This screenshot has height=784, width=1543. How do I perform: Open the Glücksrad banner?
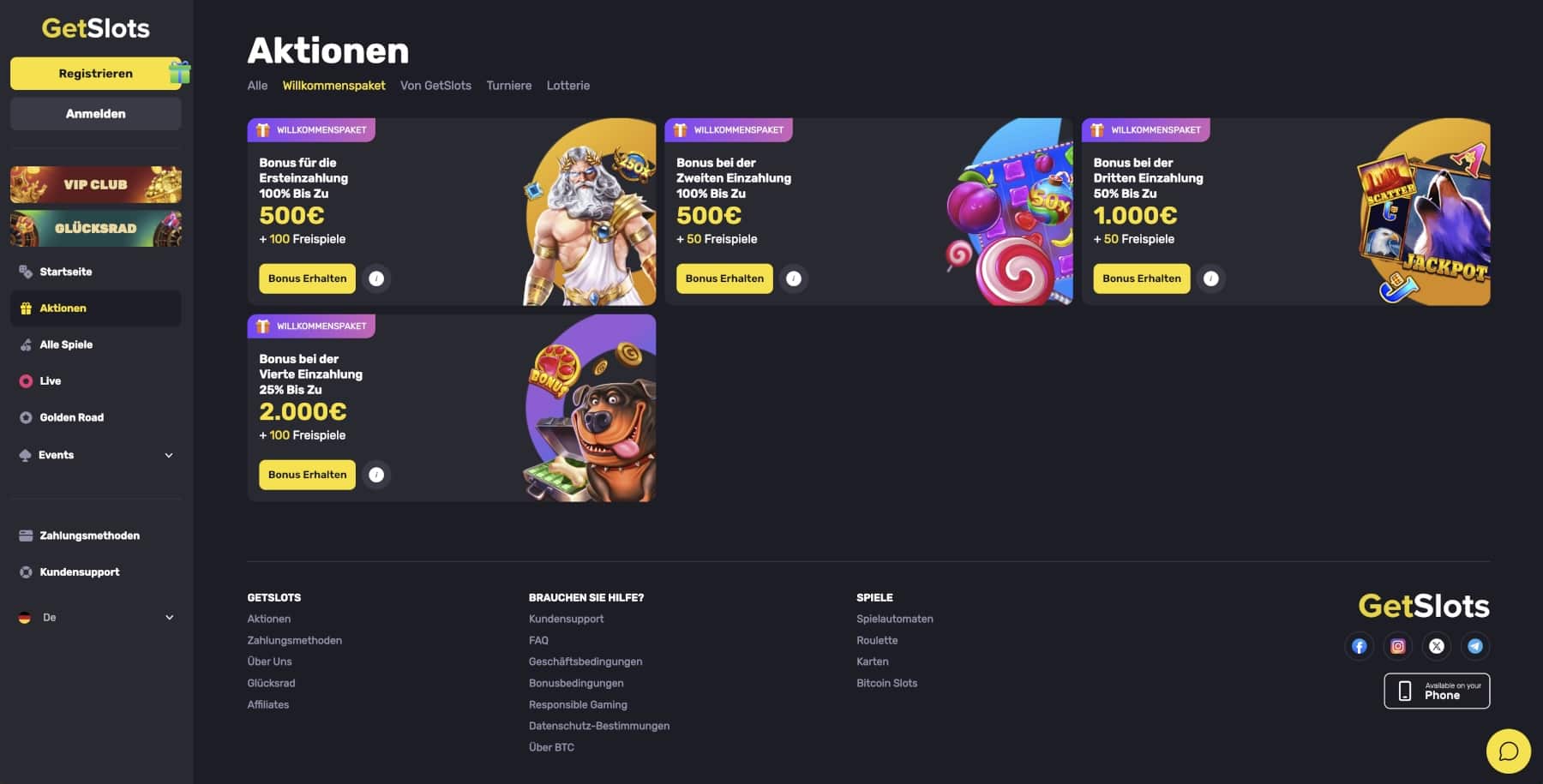[96, 229]
